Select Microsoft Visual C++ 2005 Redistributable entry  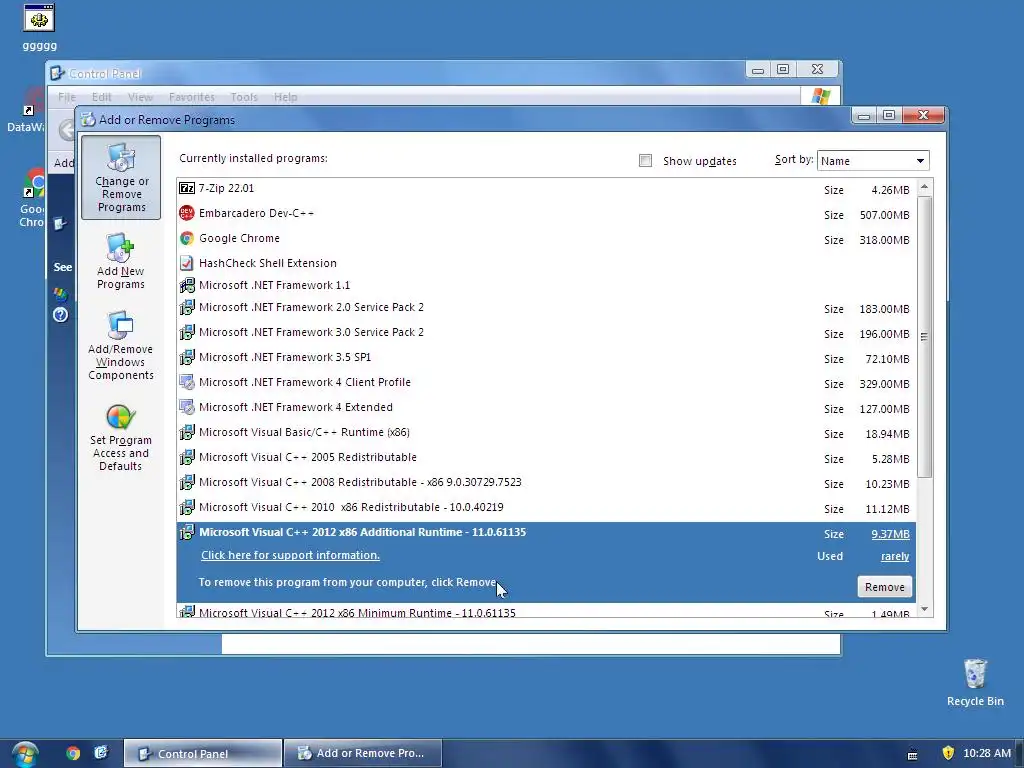click(546, 457)
